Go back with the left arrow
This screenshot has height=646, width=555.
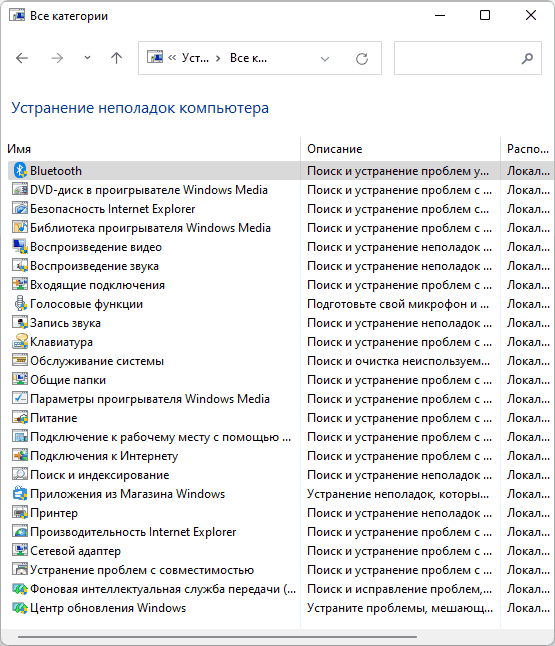(22, 58)
